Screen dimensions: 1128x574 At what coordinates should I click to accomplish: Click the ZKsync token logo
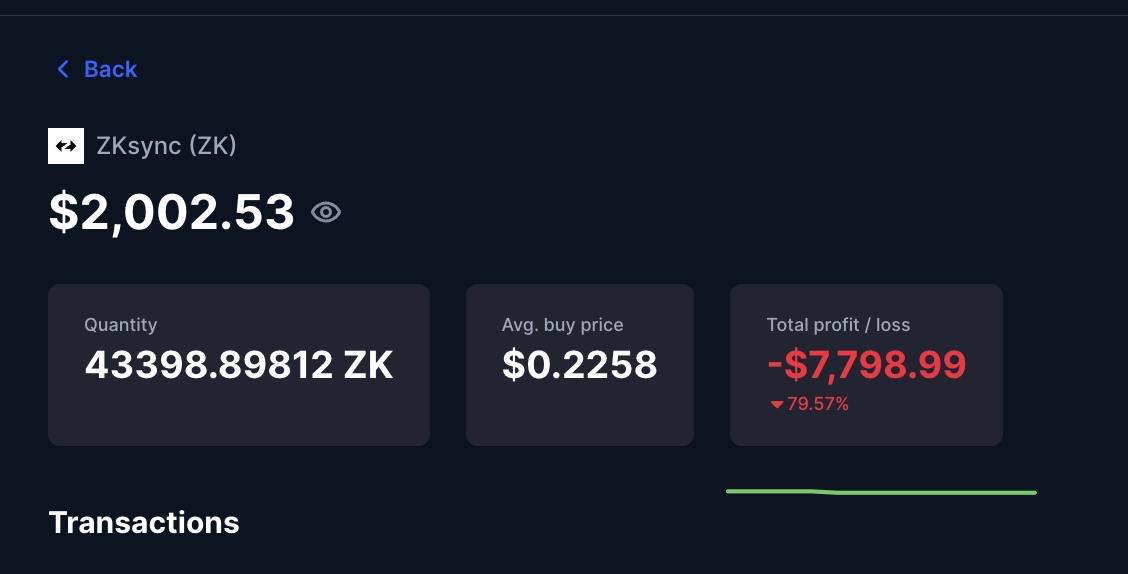[x=66, y=146]
